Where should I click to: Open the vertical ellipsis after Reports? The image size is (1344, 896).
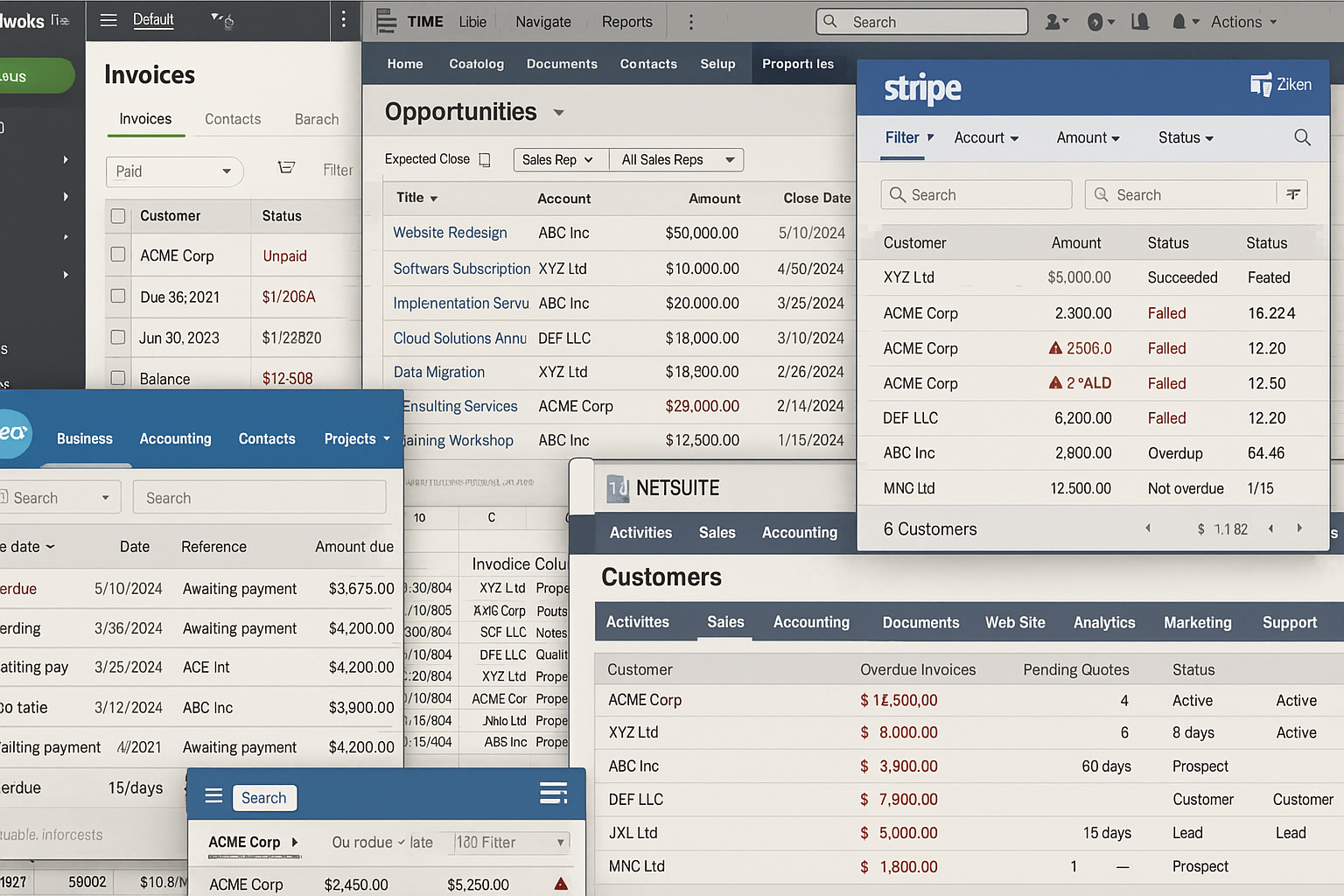[x=691, y=22]
